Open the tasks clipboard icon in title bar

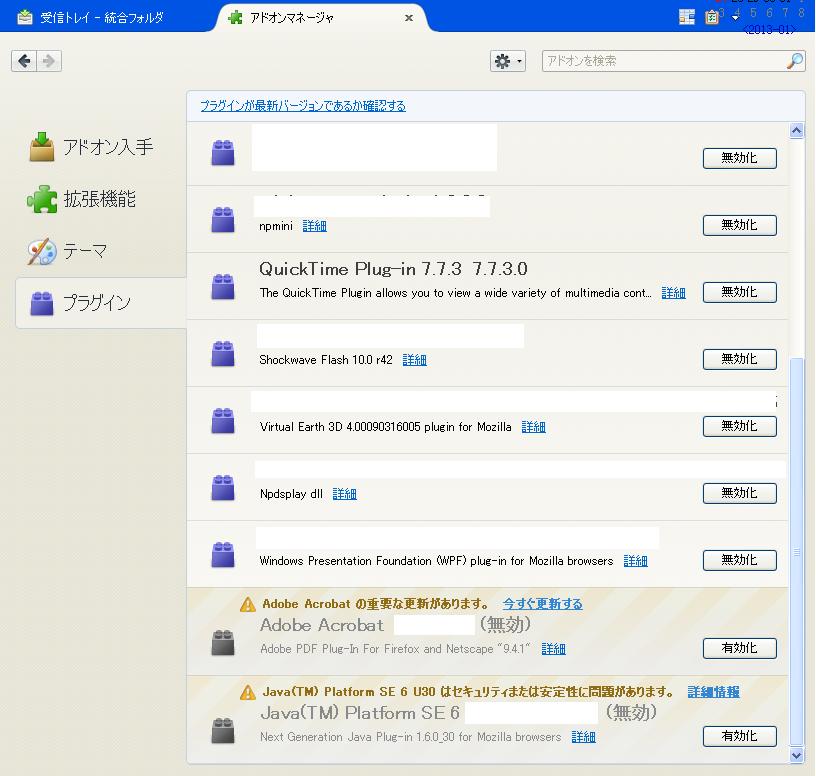(x=711, y=17)
